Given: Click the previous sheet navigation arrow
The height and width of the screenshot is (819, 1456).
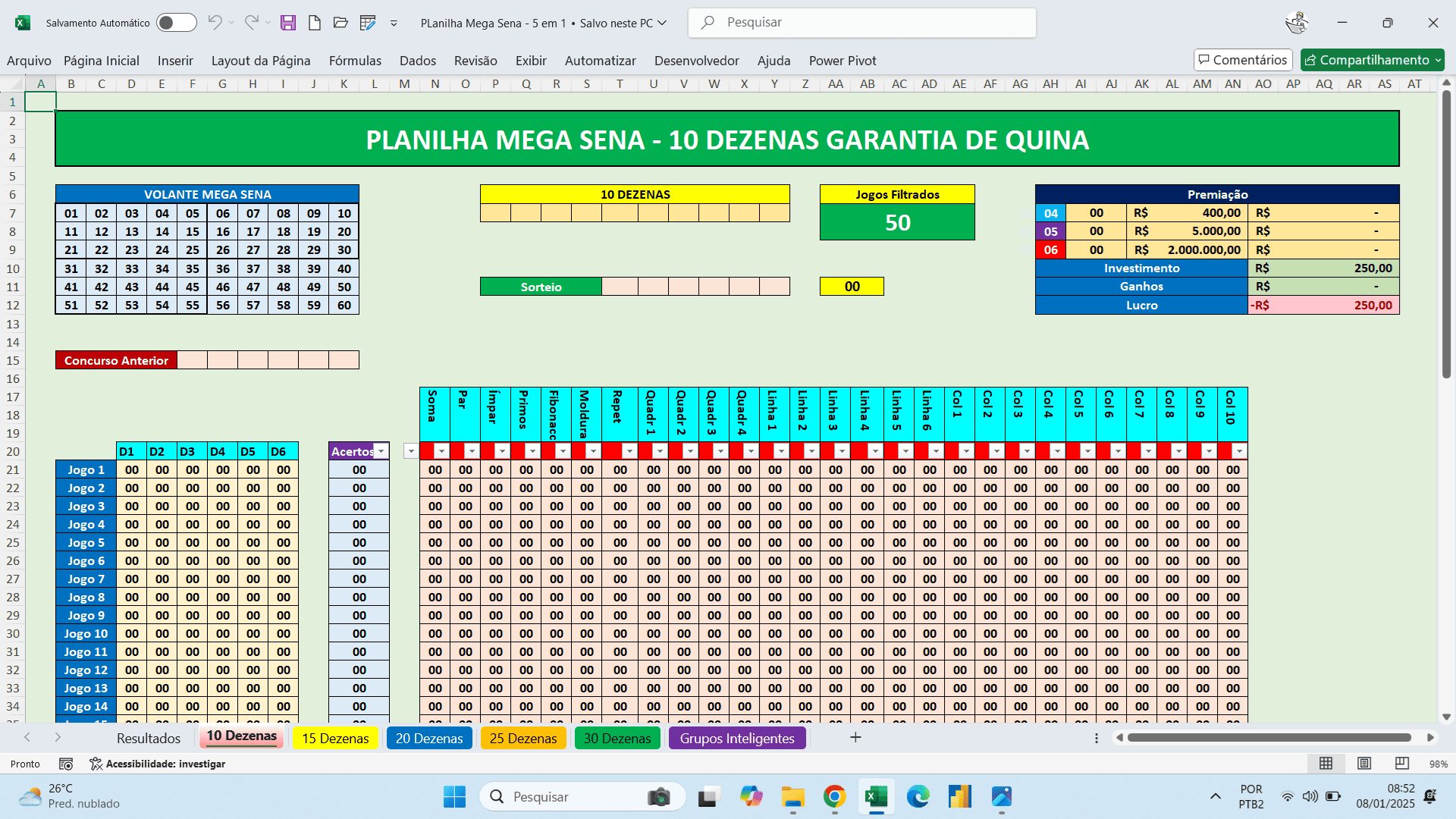Looking at the screenshot, I should tap(27, 737).
